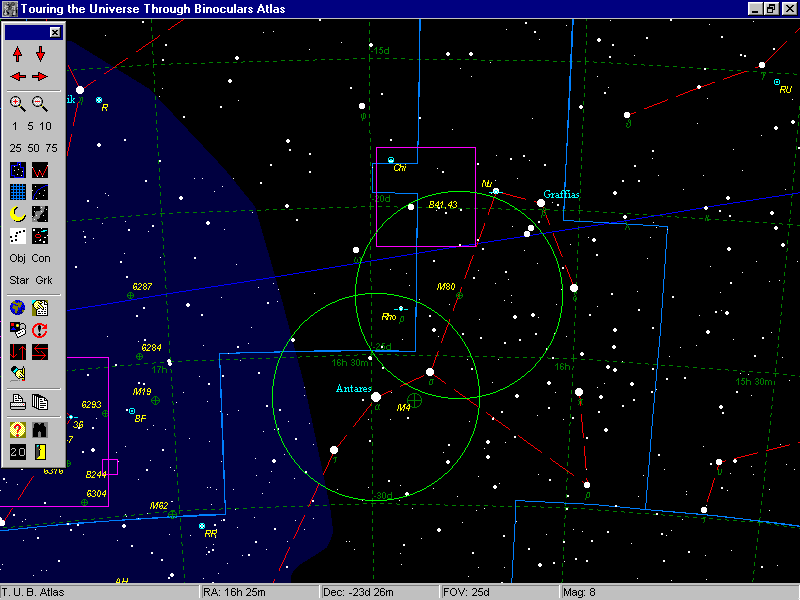This screenshot has height=600, width=800.
Task: Click the Rho variable star label
Action: [388, 317]
